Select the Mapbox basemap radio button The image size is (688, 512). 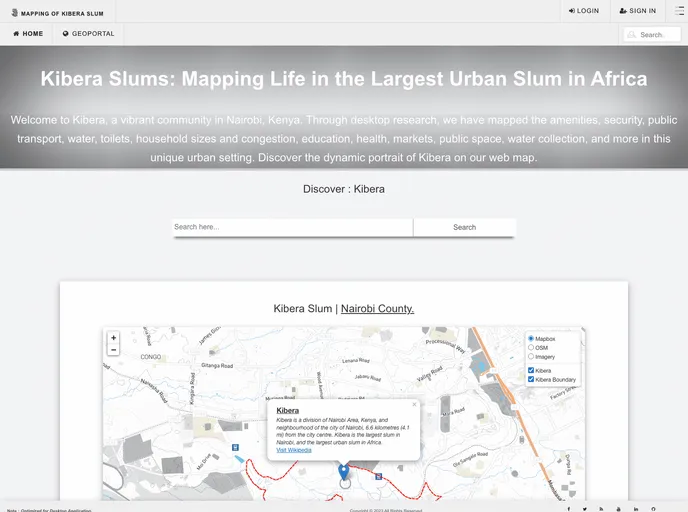(x=531, y=339)
